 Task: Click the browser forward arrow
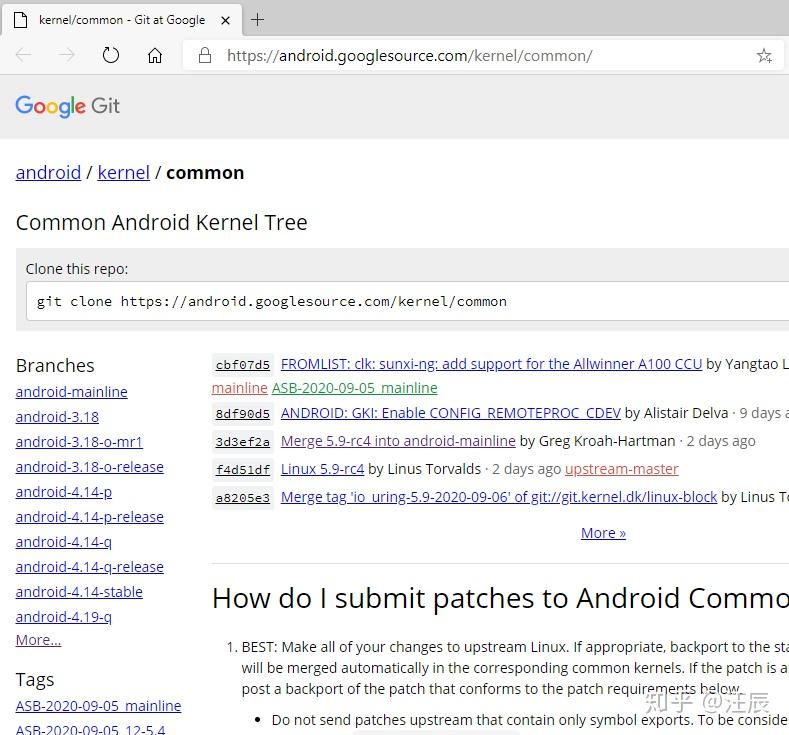[67, 56]
